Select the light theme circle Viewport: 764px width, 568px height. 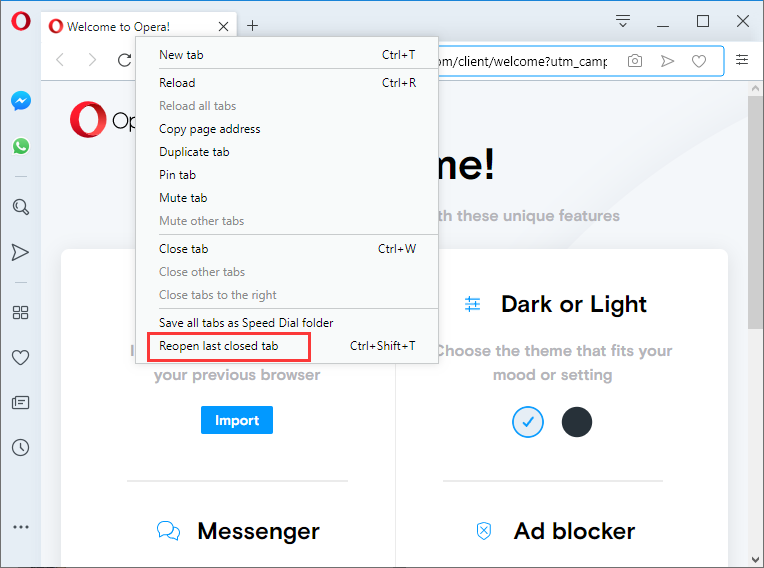pos(528,422)
